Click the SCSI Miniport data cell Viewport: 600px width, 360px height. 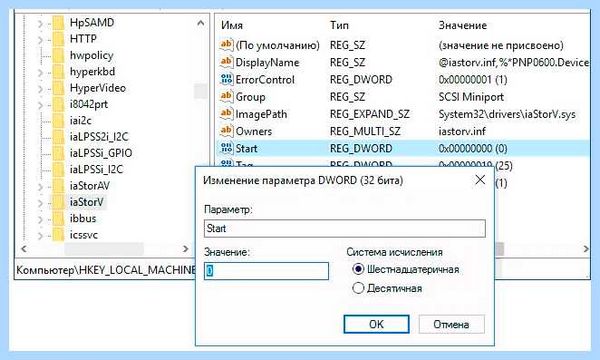click(471, 97)
